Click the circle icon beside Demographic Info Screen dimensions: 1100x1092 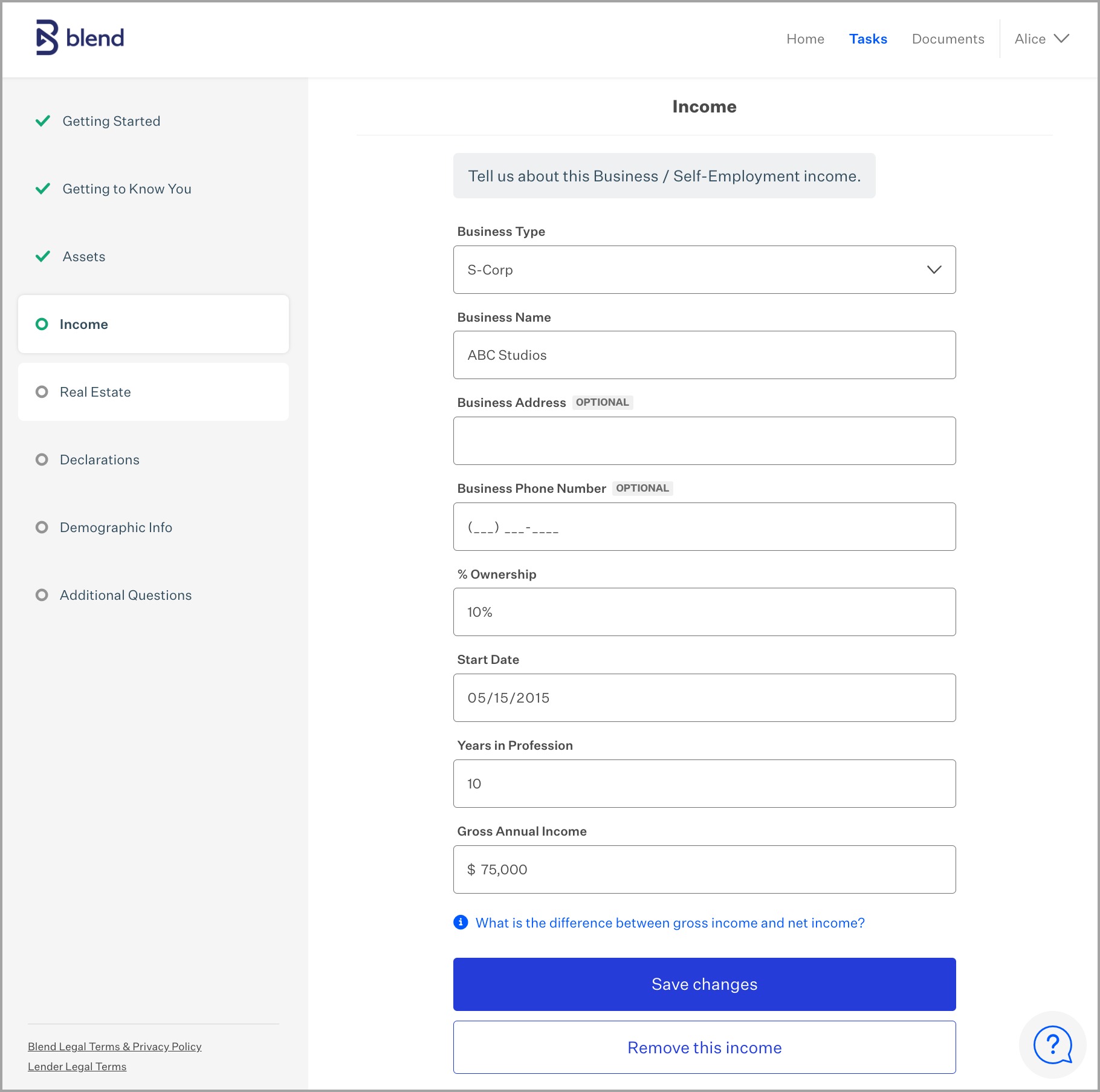[x=42, y=527]
